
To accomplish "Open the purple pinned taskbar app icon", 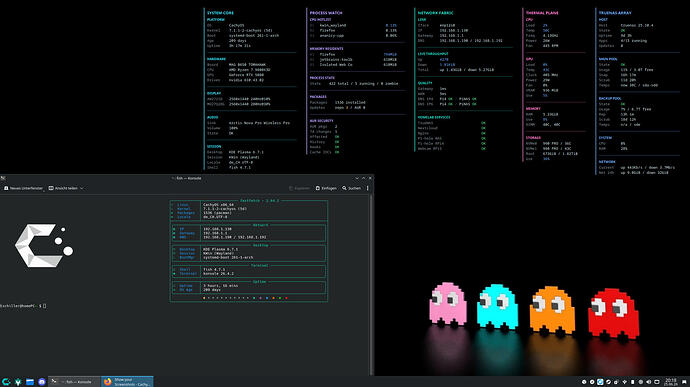I will (42, 382).
